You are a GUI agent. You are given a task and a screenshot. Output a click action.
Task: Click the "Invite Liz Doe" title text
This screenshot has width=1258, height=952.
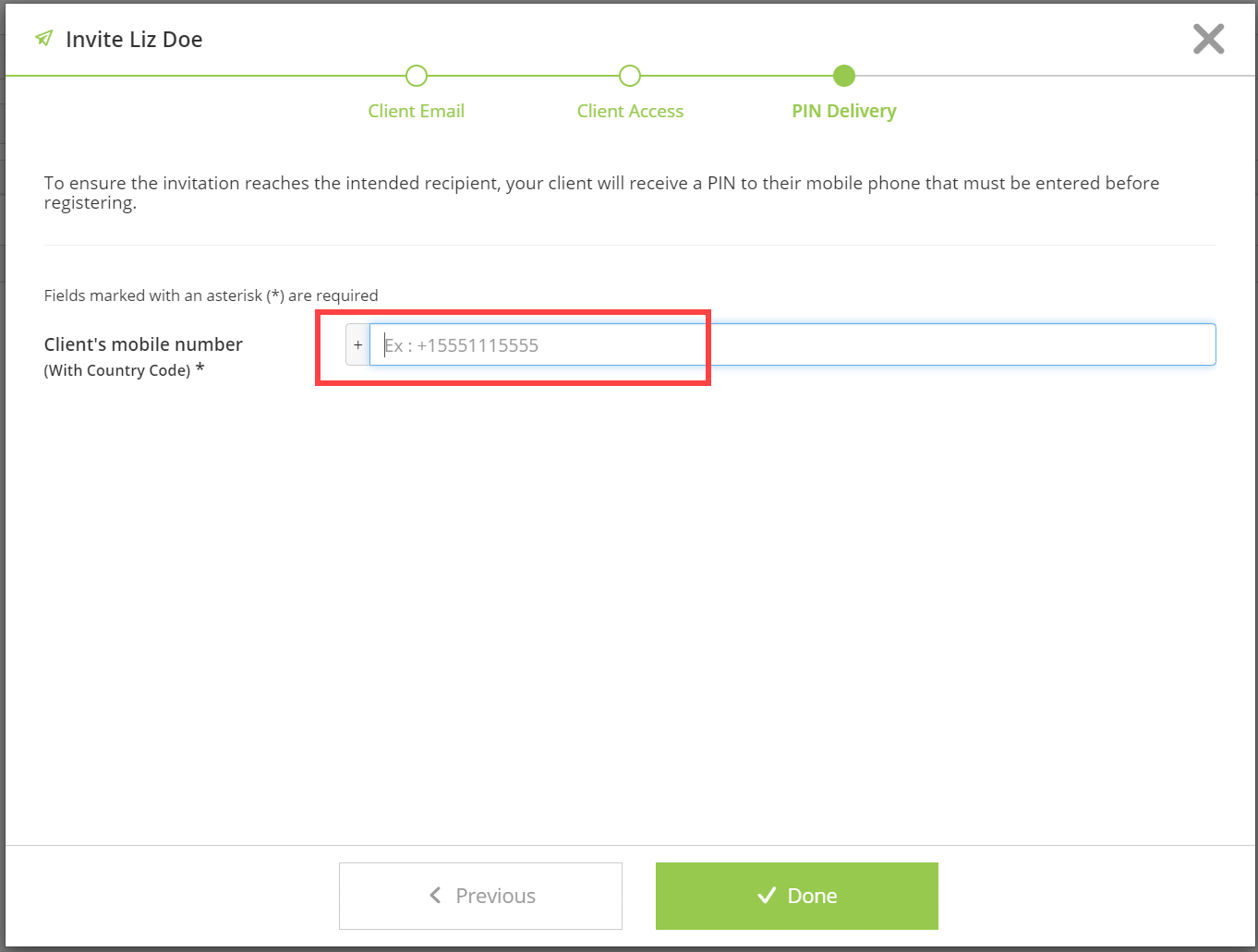[134, 40]
